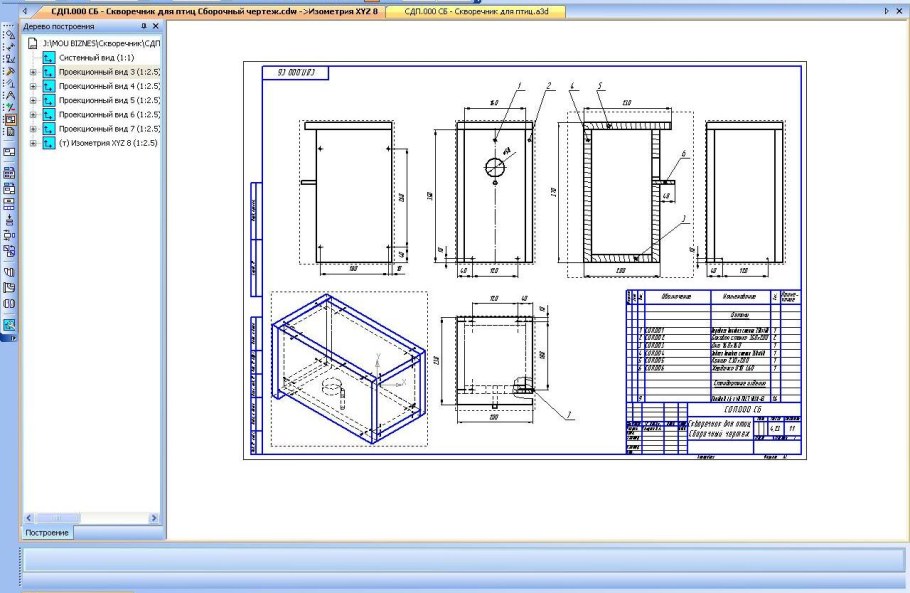Viewport: 910px width, 593px height.
Task: Click the magnifier zoom icon in the left toolbar
Action: 10,325
